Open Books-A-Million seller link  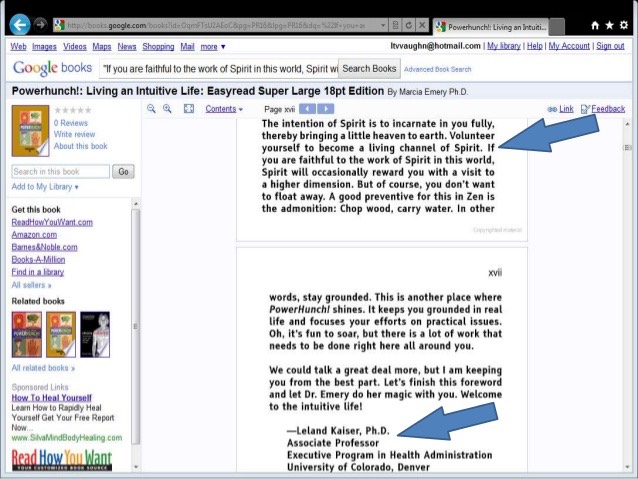tap(38, 260)
